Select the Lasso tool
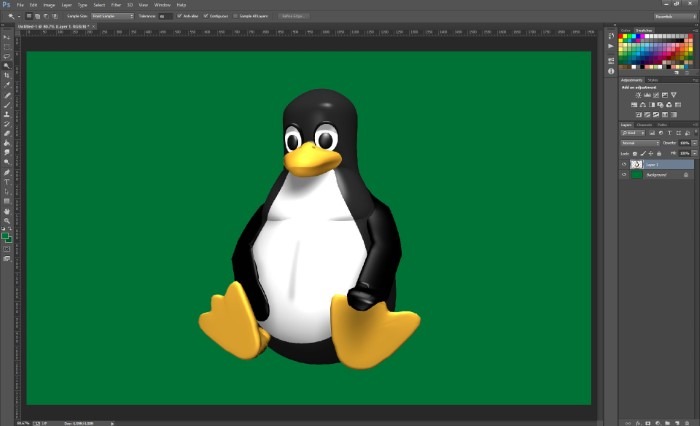Viewport: 700px width, 426px height. [7, 56]
